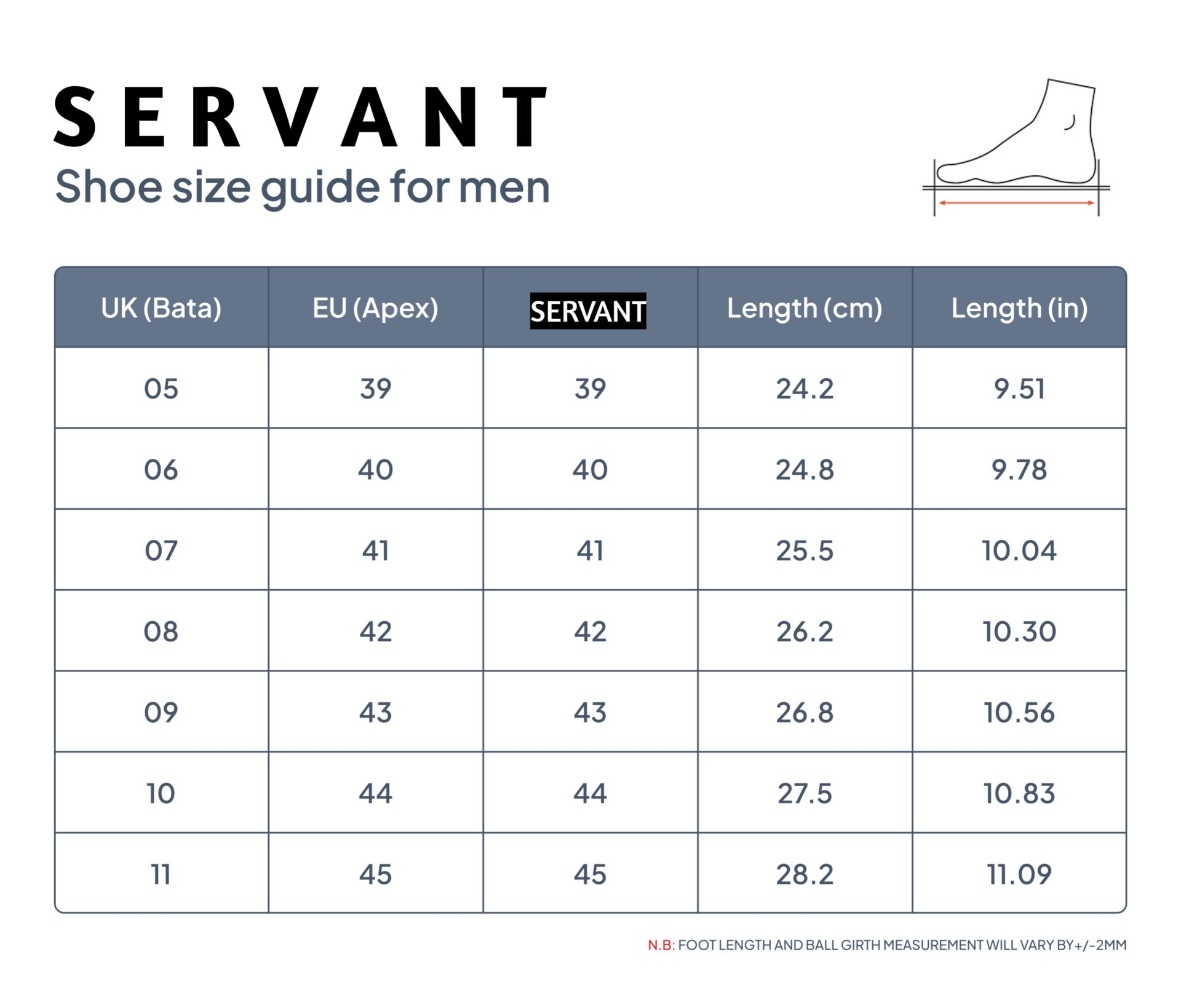1181x1008 pixels.
Task: Click the 10.04 inch length cell
Action: click(1019, 550)
